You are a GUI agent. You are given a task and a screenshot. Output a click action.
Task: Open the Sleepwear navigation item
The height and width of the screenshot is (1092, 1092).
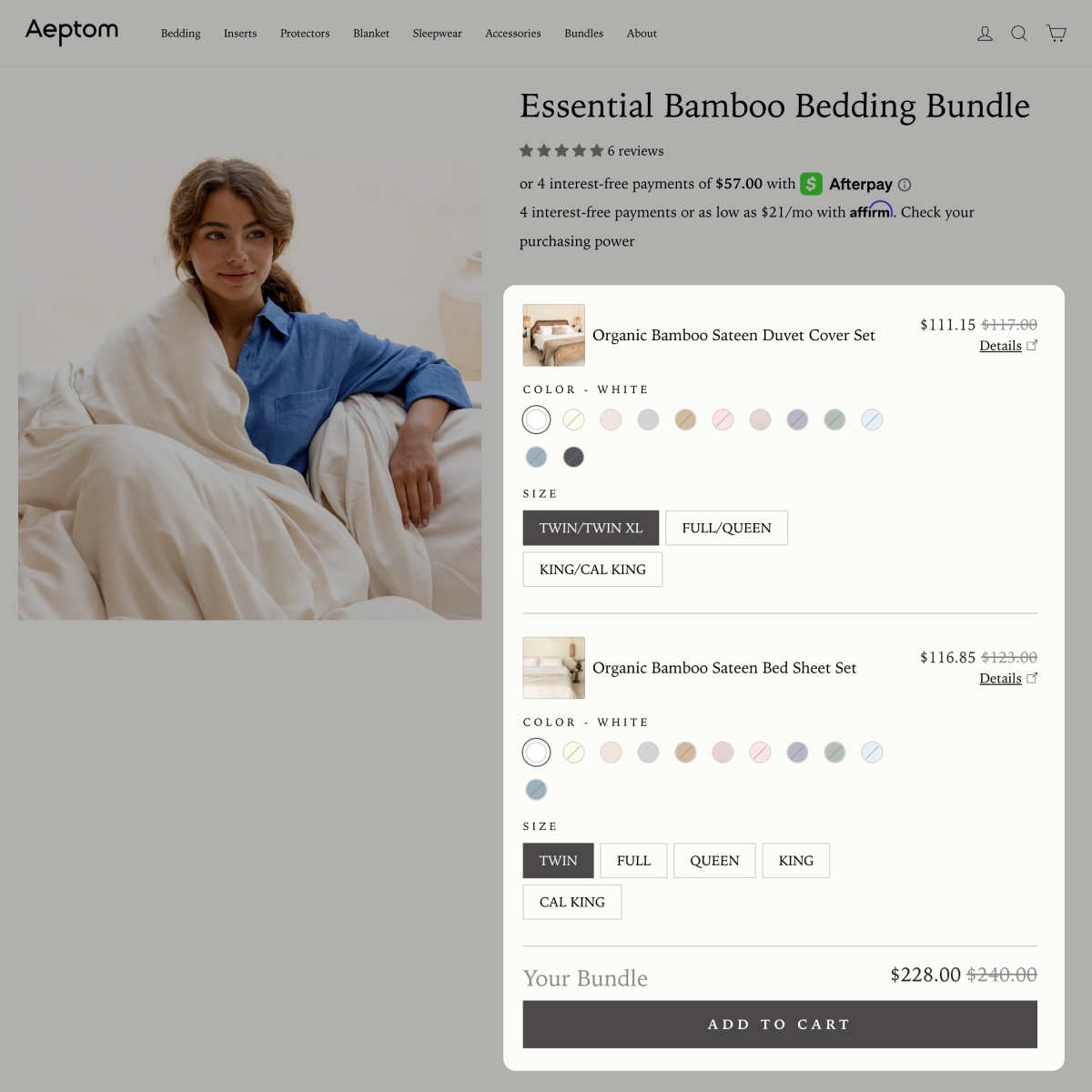pos(437,34)
